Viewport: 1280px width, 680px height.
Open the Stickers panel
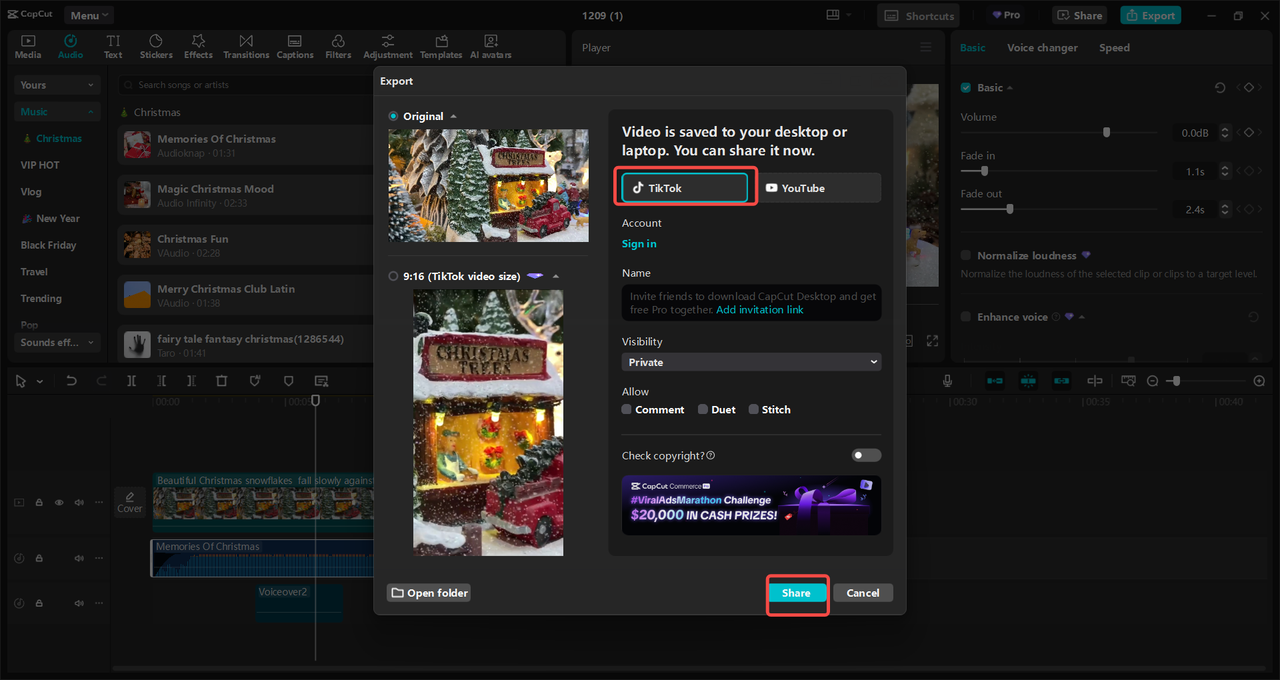point(156,47)
